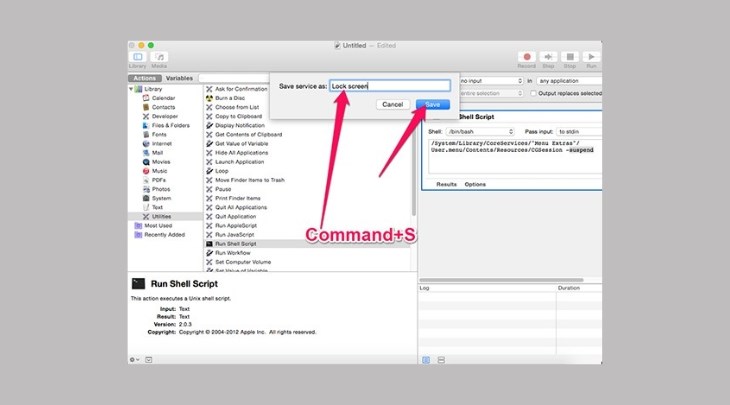
Task: Open the Recently Added smart group
Action: coord(165,235)
